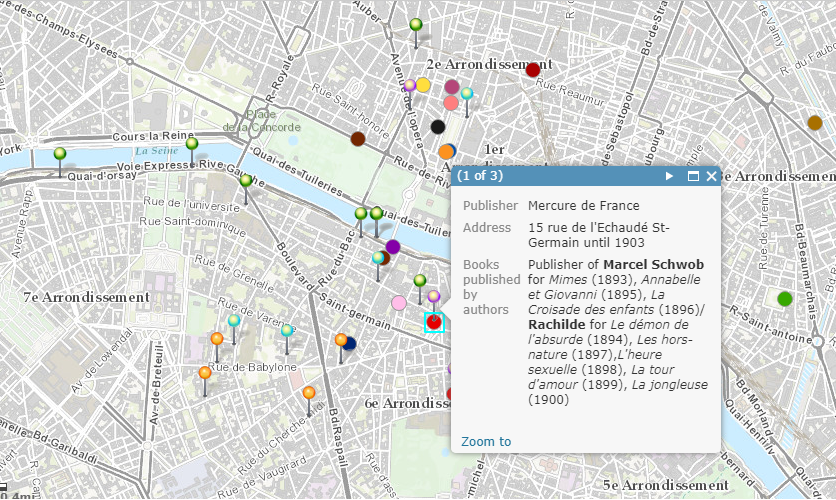Select orange pin below Rue de Babylone label
The image size is (836, 500).
(205, 373)
